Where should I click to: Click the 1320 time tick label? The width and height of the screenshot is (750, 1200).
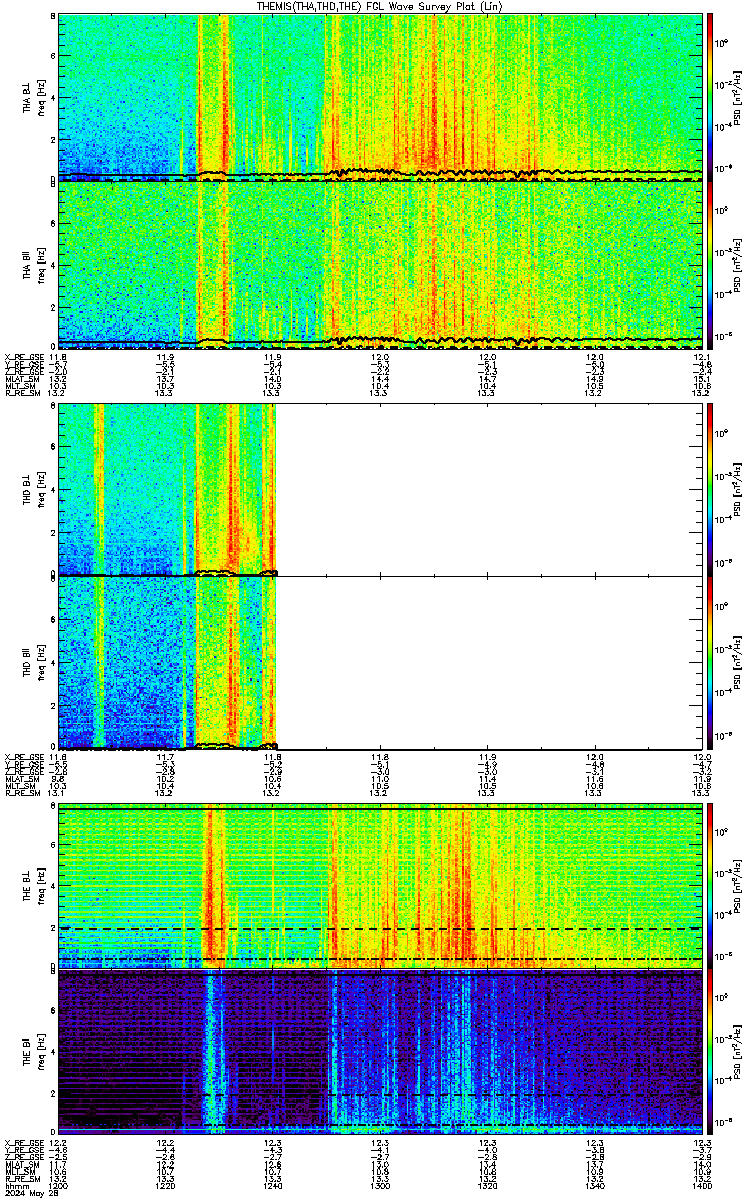pyautogui.click(x=487, y=1185)
